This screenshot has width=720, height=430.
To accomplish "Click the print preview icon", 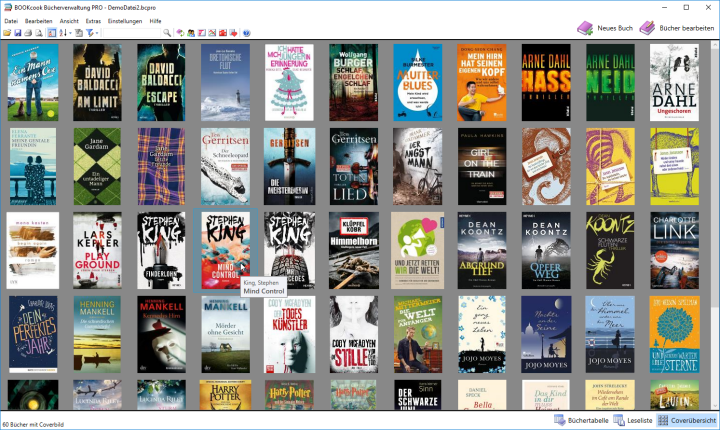I will pos(38,33).
